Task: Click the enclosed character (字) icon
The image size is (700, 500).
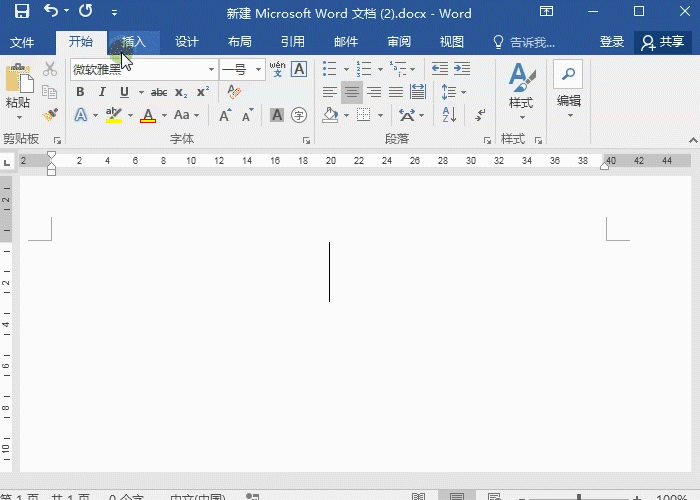Action: click(x=298, y=115)
